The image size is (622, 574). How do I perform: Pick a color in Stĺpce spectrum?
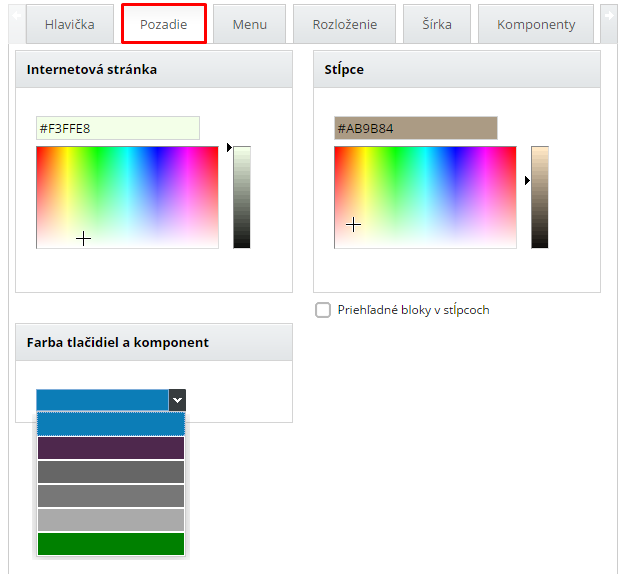425,198
